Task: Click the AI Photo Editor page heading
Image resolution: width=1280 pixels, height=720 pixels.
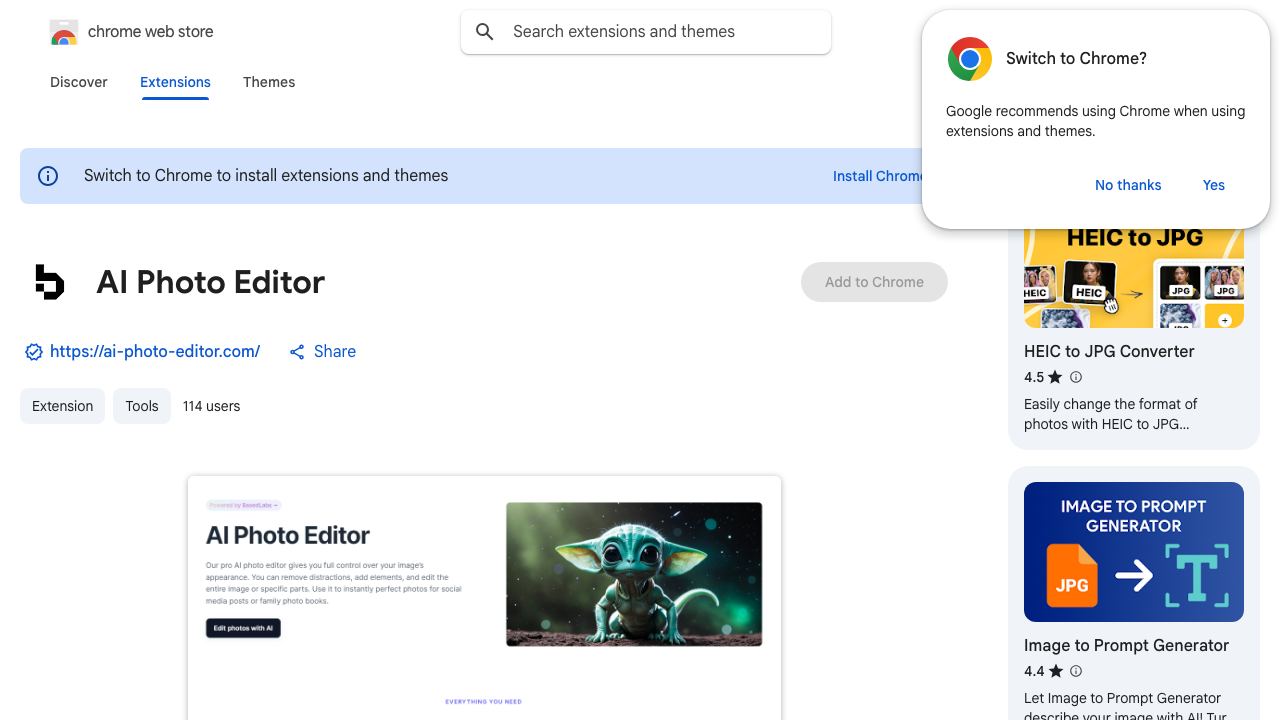Action: pos(211,282)
